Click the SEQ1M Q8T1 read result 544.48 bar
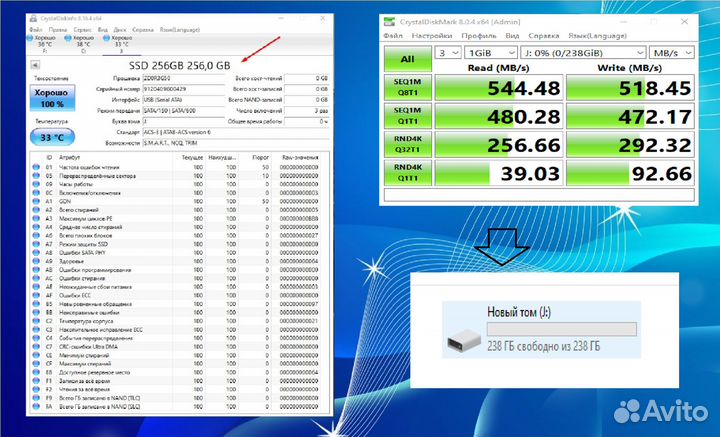The height and width of the screenshot is (437, 720). pyautogui.click(x=499, y=87)
